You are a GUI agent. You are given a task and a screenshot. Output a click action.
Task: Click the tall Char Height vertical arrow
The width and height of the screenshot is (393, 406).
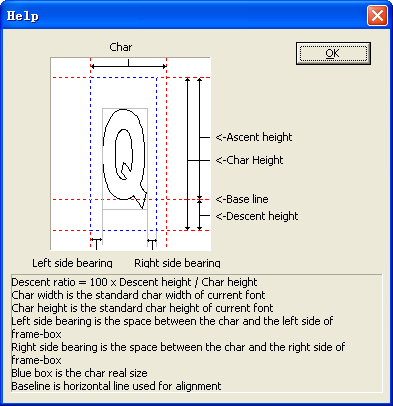pyautogui.click(x=187, y=154)
